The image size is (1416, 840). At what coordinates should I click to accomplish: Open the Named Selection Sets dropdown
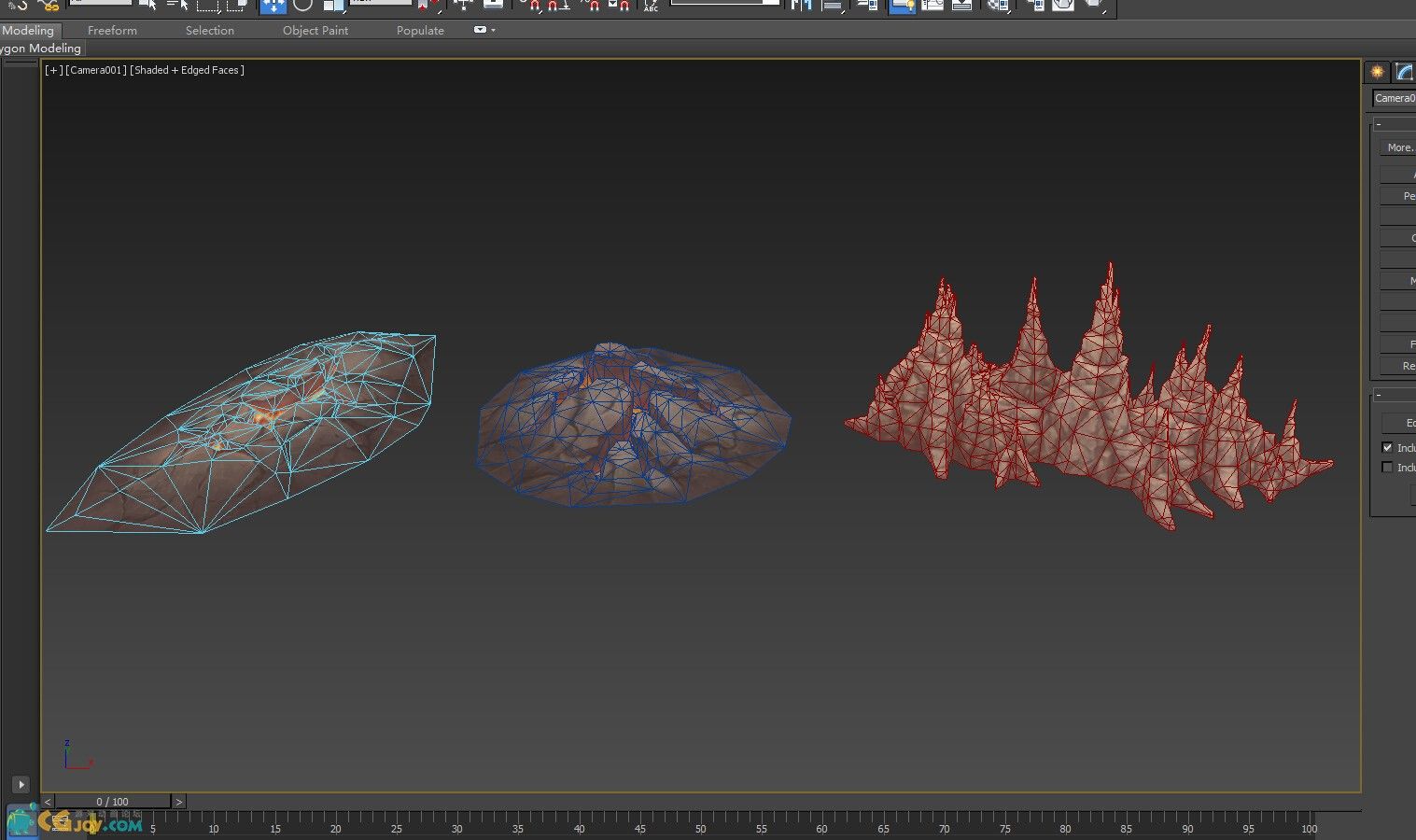point(724,3)
